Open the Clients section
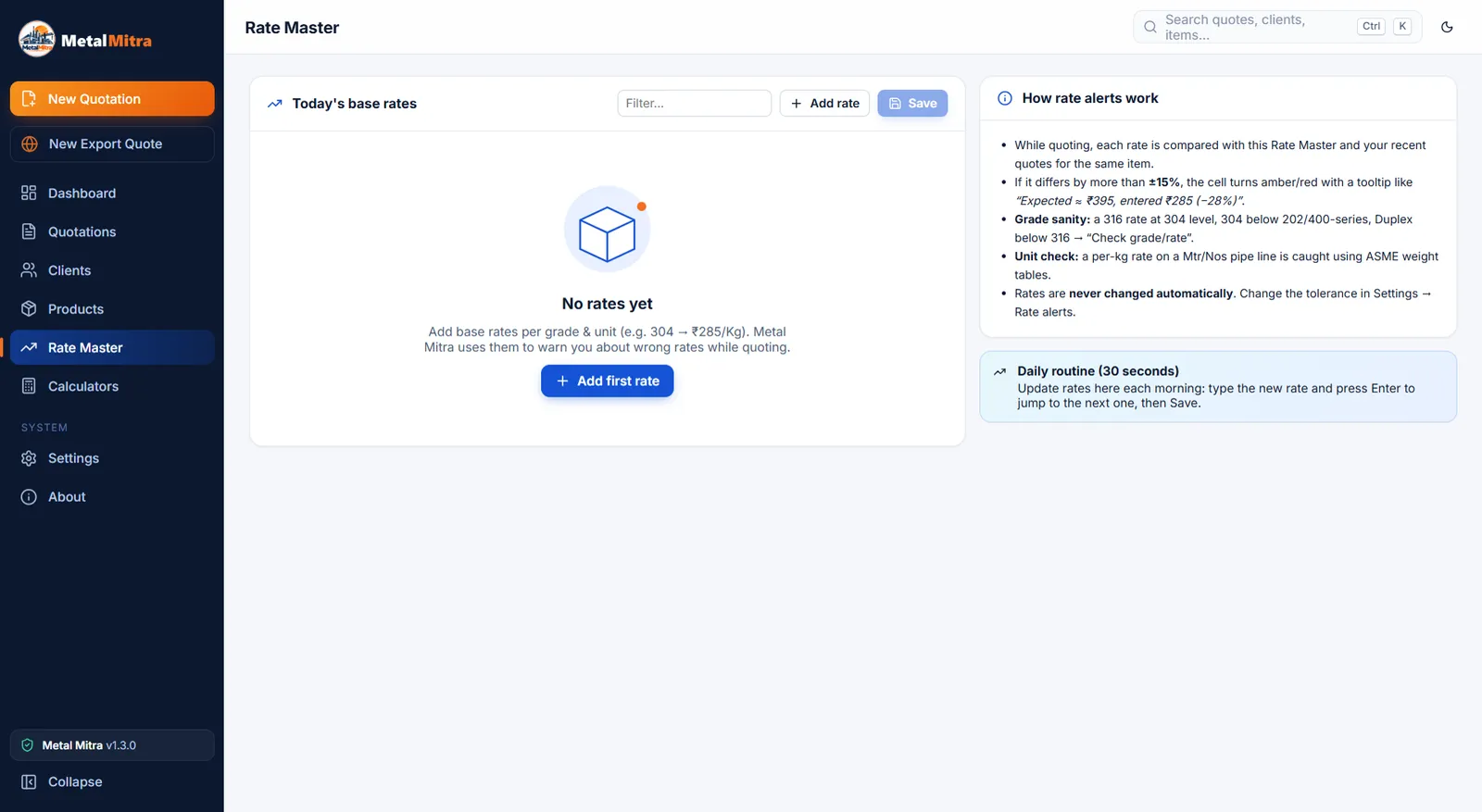1482x812 pixels. click(112, 270)
